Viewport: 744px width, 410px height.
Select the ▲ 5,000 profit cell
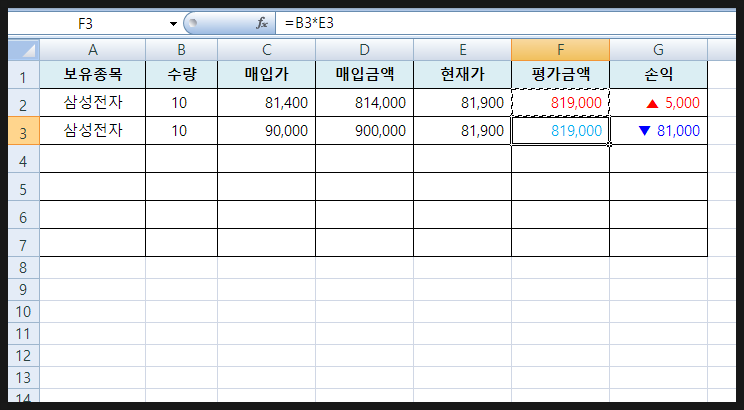coord(659,103)
